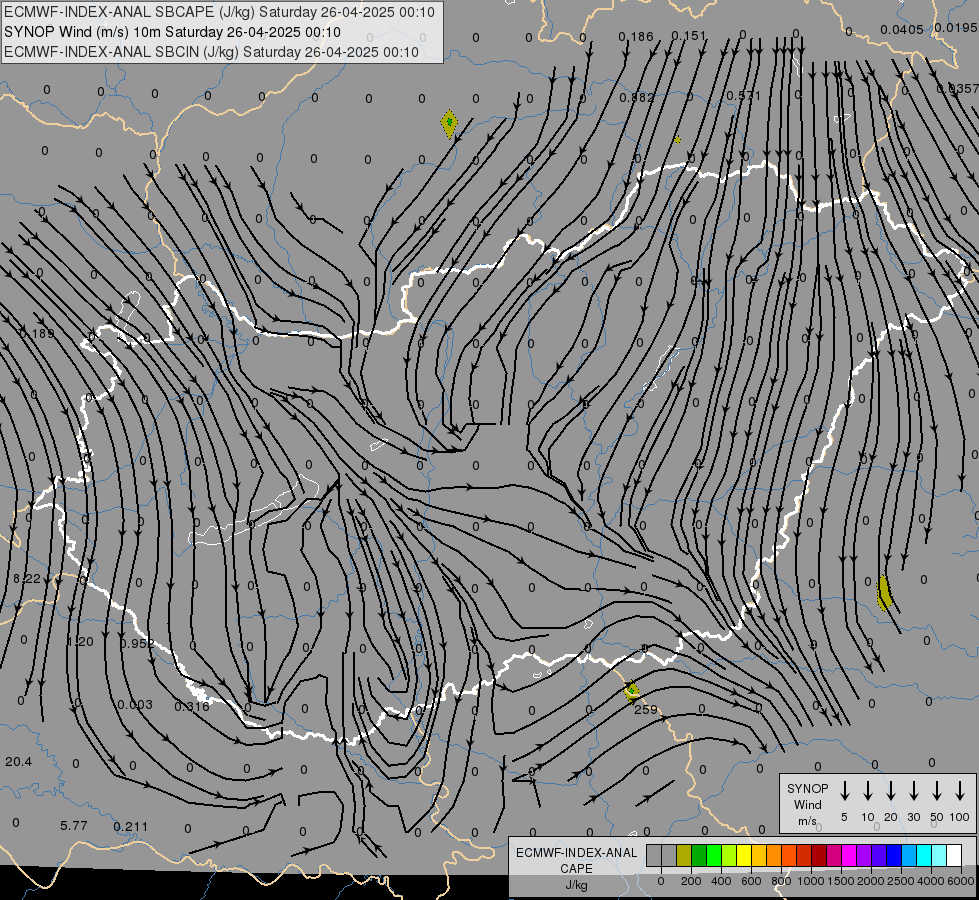979x900 pixels.
Task: Click the map value 5.77
Action: (74, 826)
